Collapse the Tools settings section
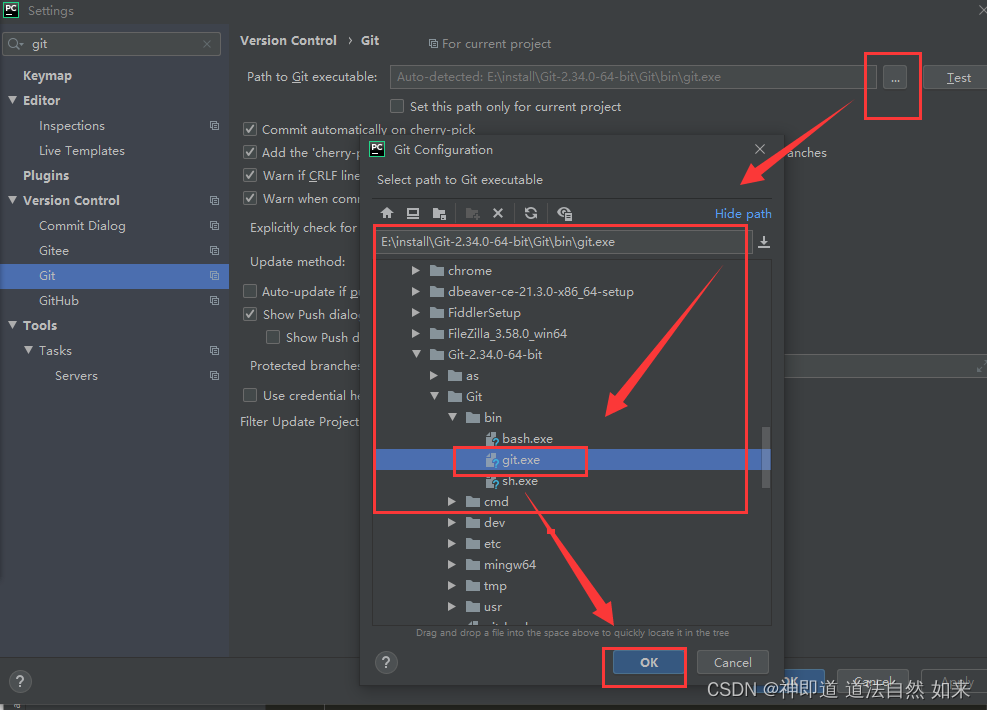Image resolution: width=987 pixels, height=710 pixels. (x=13, y=325)
